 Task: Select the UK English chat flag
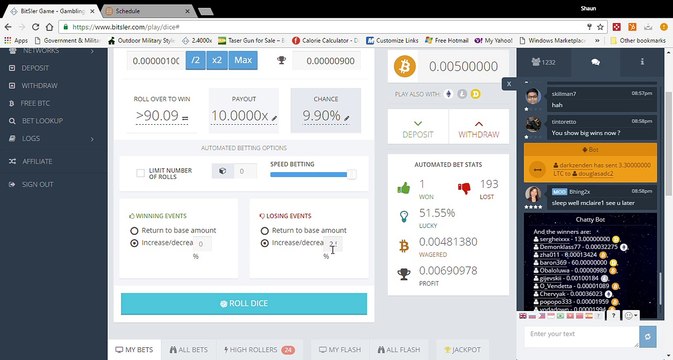[x=522, y=316]
